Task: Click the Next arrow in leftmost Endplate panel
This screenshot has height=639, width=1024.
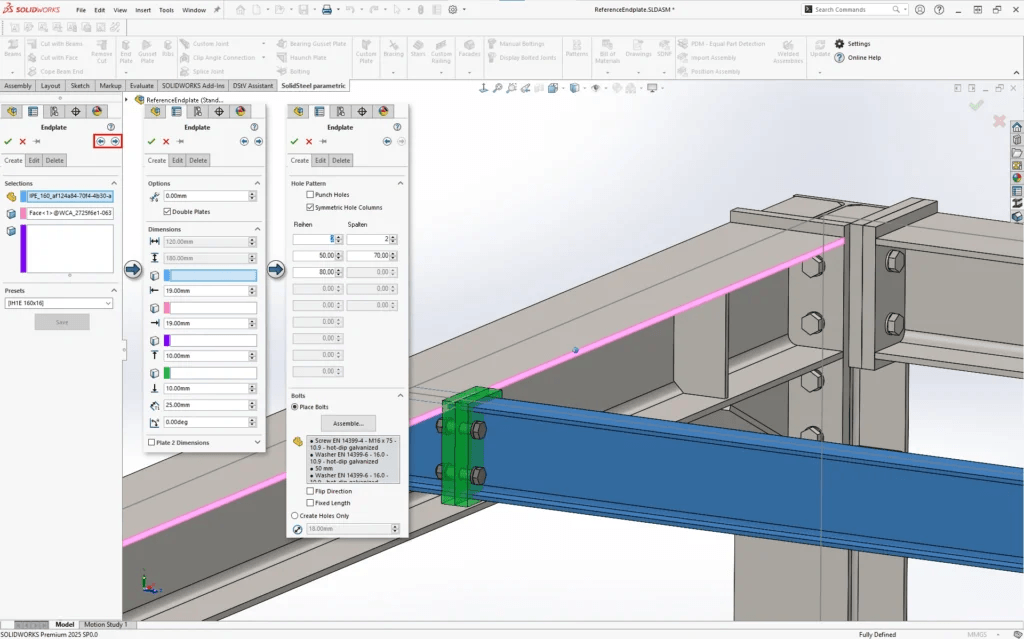Action: pos(115,142)
